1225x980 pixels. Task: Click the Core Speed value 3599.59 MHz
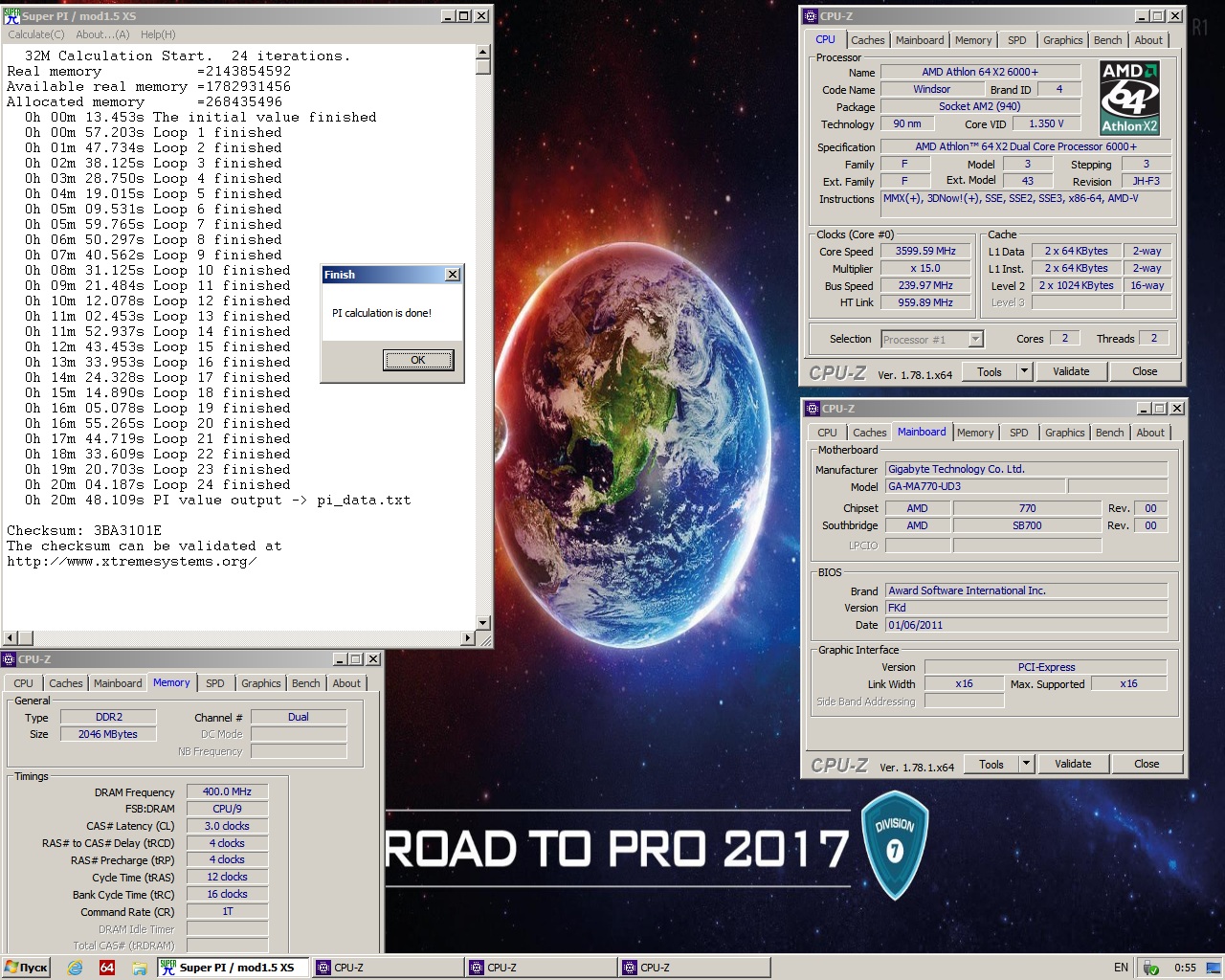925,252
